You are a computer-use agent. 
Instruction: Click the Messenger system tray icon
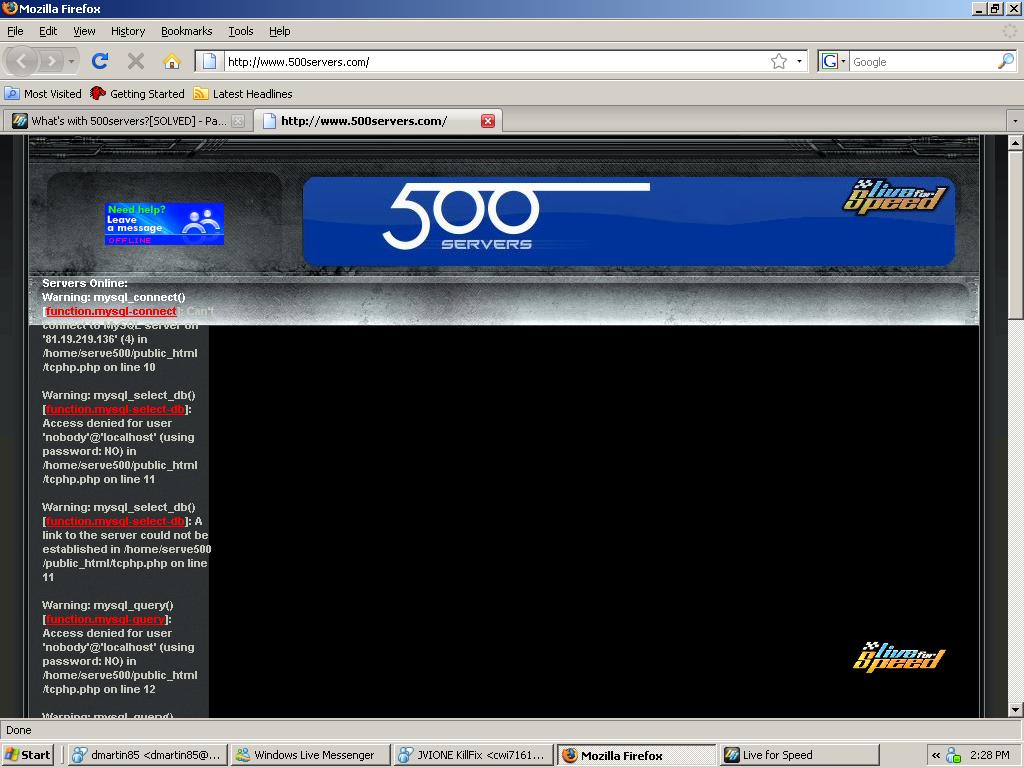[953, 755]
